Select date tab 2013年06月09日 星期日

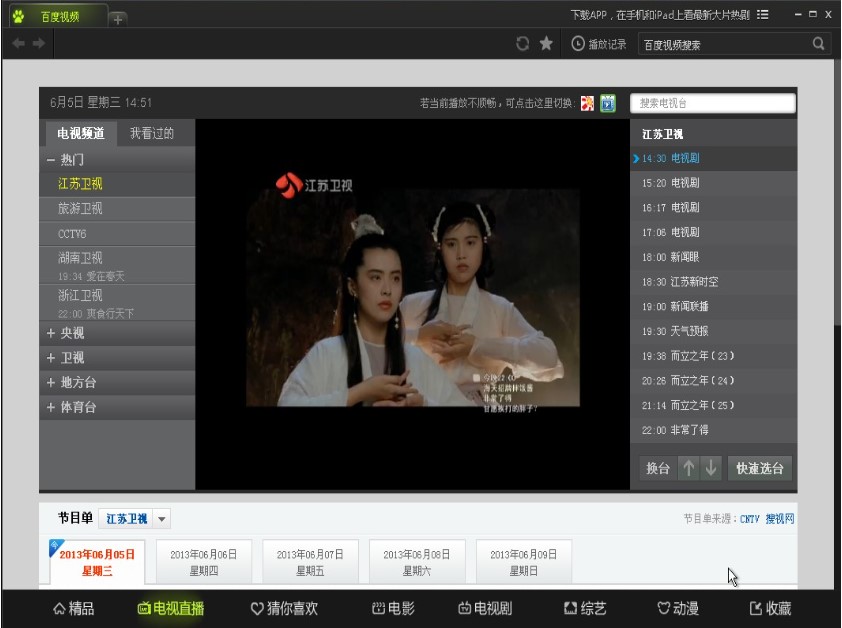[524, 562]
